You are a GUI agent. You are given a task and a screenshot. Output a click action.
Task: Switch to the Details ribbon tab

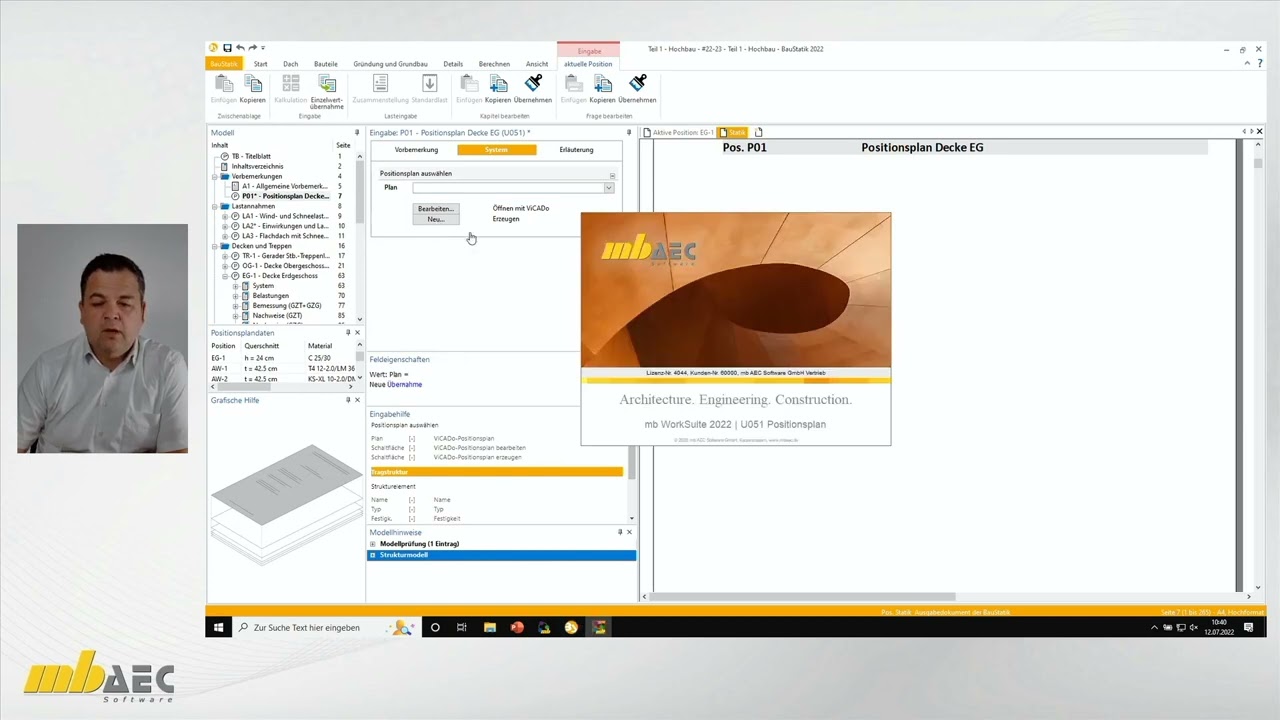(x=453, y=64)
